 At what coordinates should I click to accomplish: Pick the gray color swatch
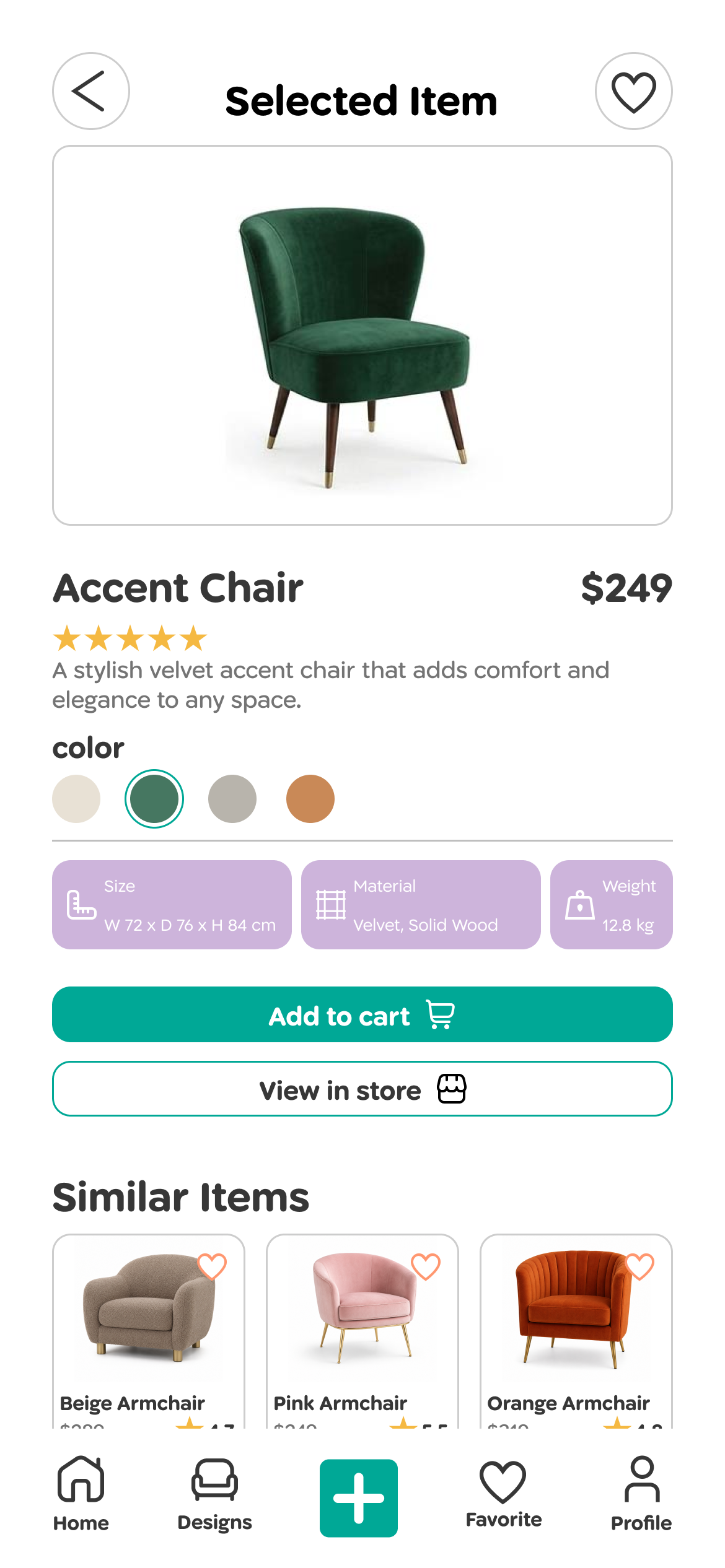[232, 799]
